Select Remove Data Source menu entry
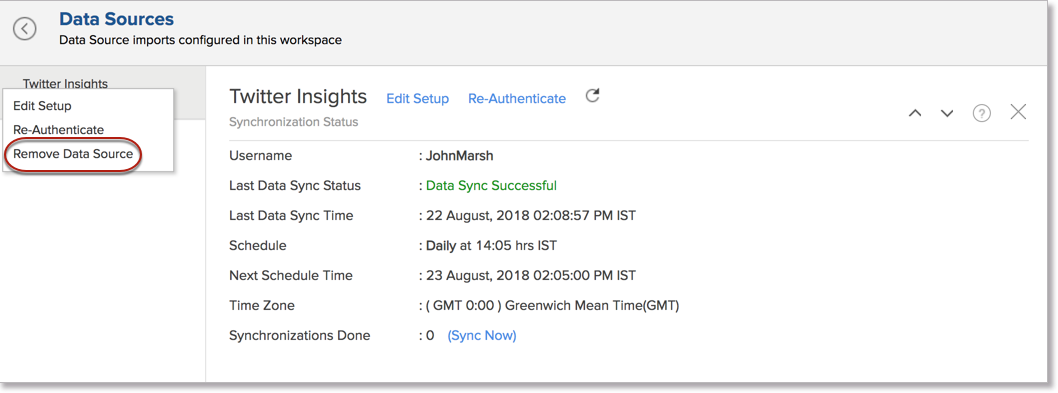Viewport: 1058px width, 393px height. coord(73,154)
